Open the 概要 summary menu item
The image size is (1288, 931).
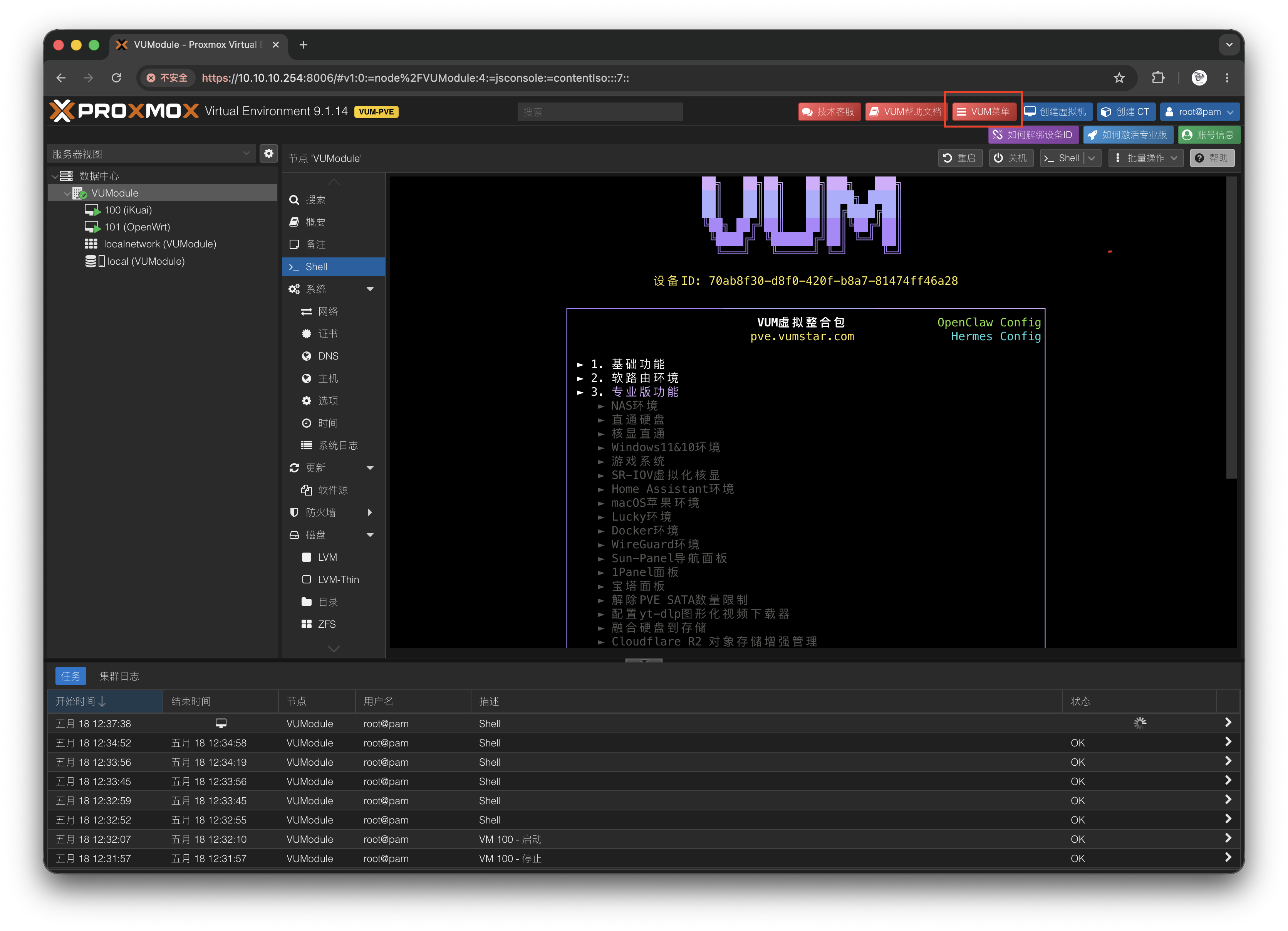[x=333, y=222]
